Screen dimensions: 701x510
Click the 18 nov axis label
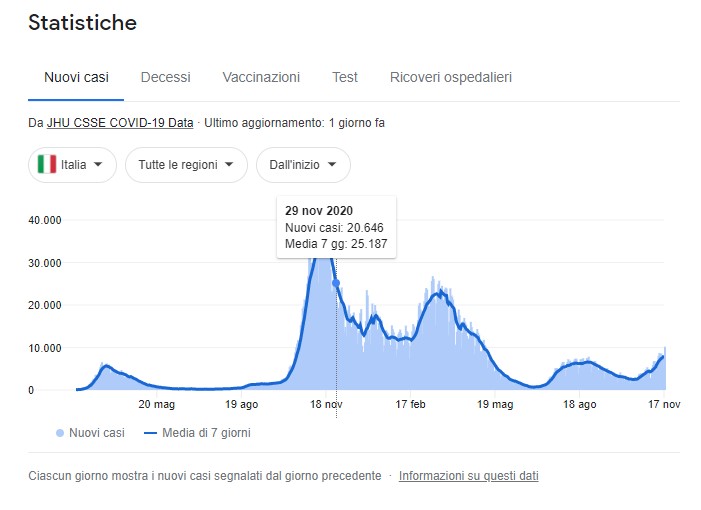click(326, 404)
